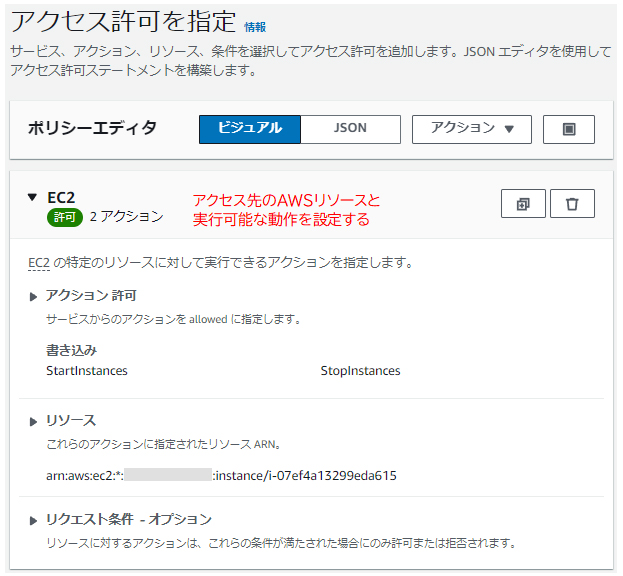Screen dimensions: 623x576
Task: Expand the リクエスト条件 - オプション section arrow
Action: (33, 520)
